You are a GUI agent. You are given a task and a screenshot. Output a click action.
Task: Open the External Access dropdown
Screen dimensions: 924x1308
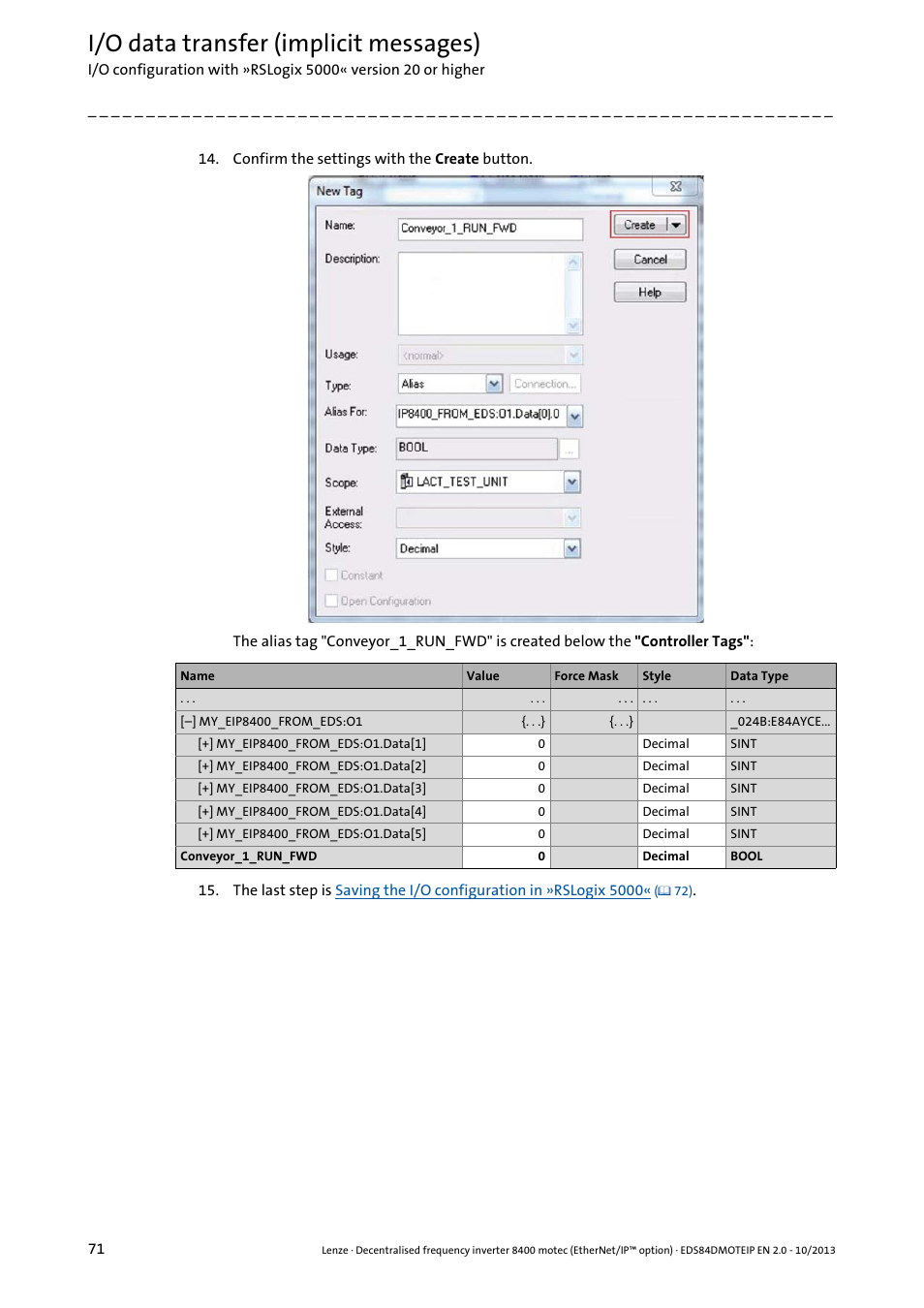(572, 518)
